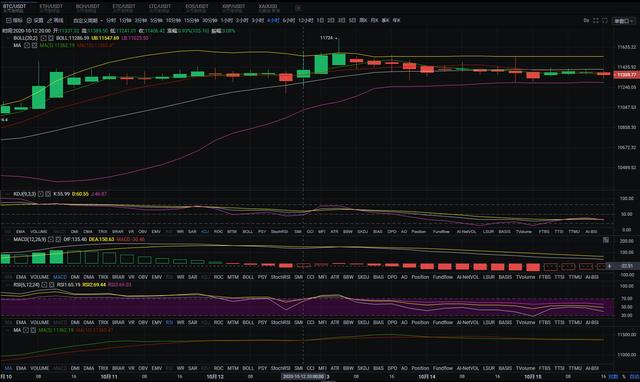The image size is (640, 382).
Task: Toggle the percent scale at bottom right
Action: pos(624,377)
